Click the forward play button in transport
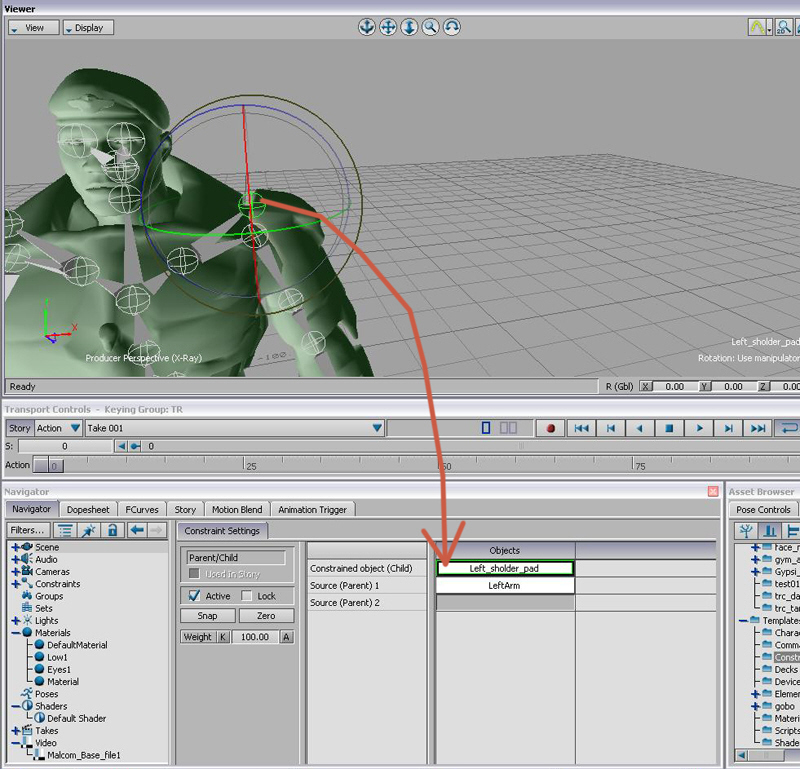This screenshot has width=800, height=769. coord(699,428)
